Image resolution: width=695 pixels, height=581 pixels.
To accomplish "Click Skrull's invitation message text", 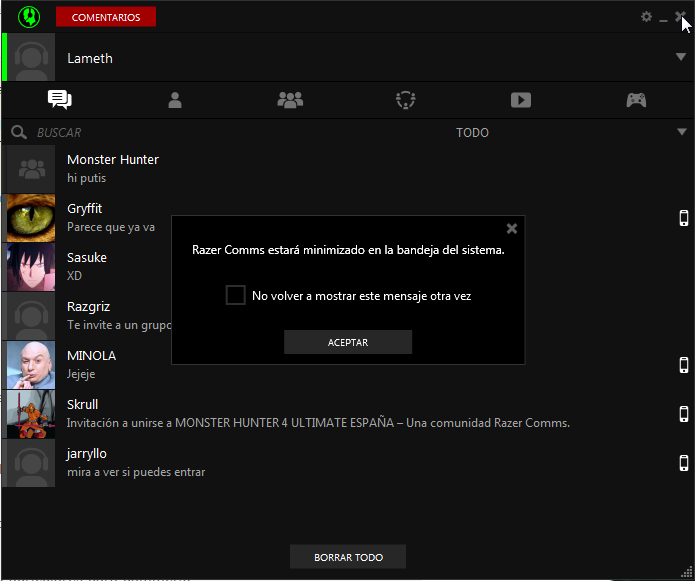I will 318,423.
